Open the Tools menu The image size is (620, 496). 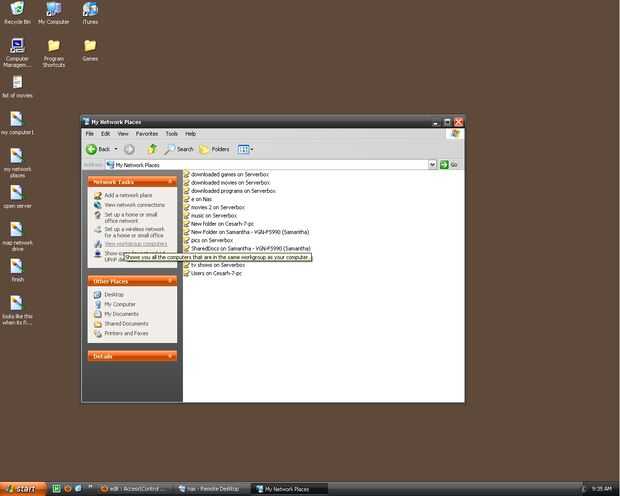click(x=172, y=134)
